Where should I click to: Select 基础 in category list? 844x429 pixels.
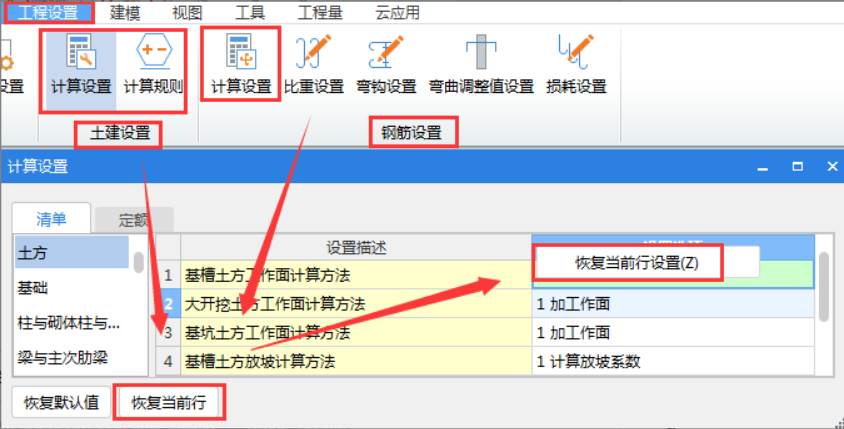click(x=33, y=288)
